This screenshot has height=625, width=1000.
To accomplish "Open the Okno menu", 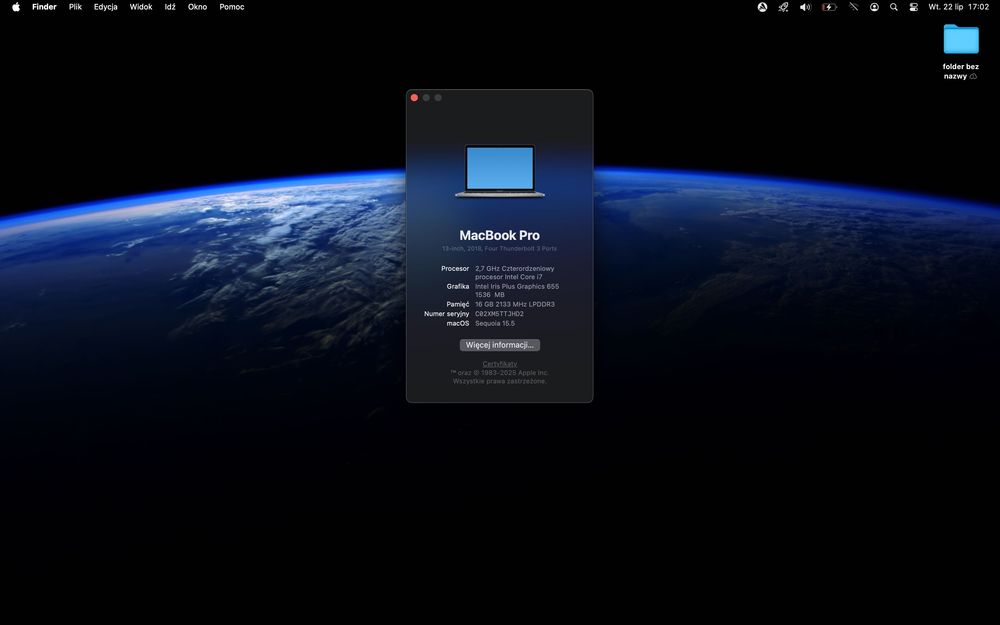I will [197, 7].
